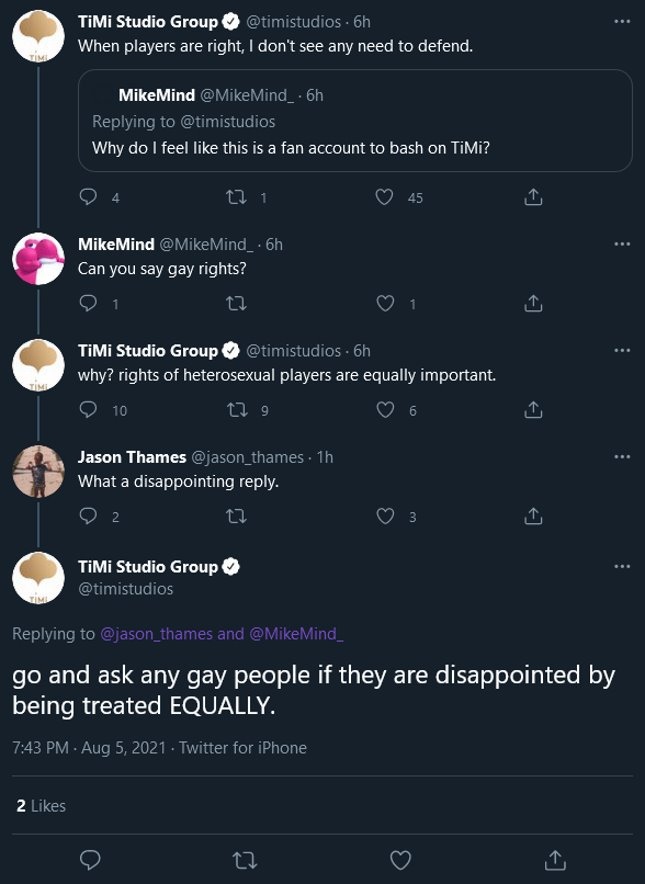Like Jason Thames' 'disappointing reply' tweet

[x=385, y=516]
